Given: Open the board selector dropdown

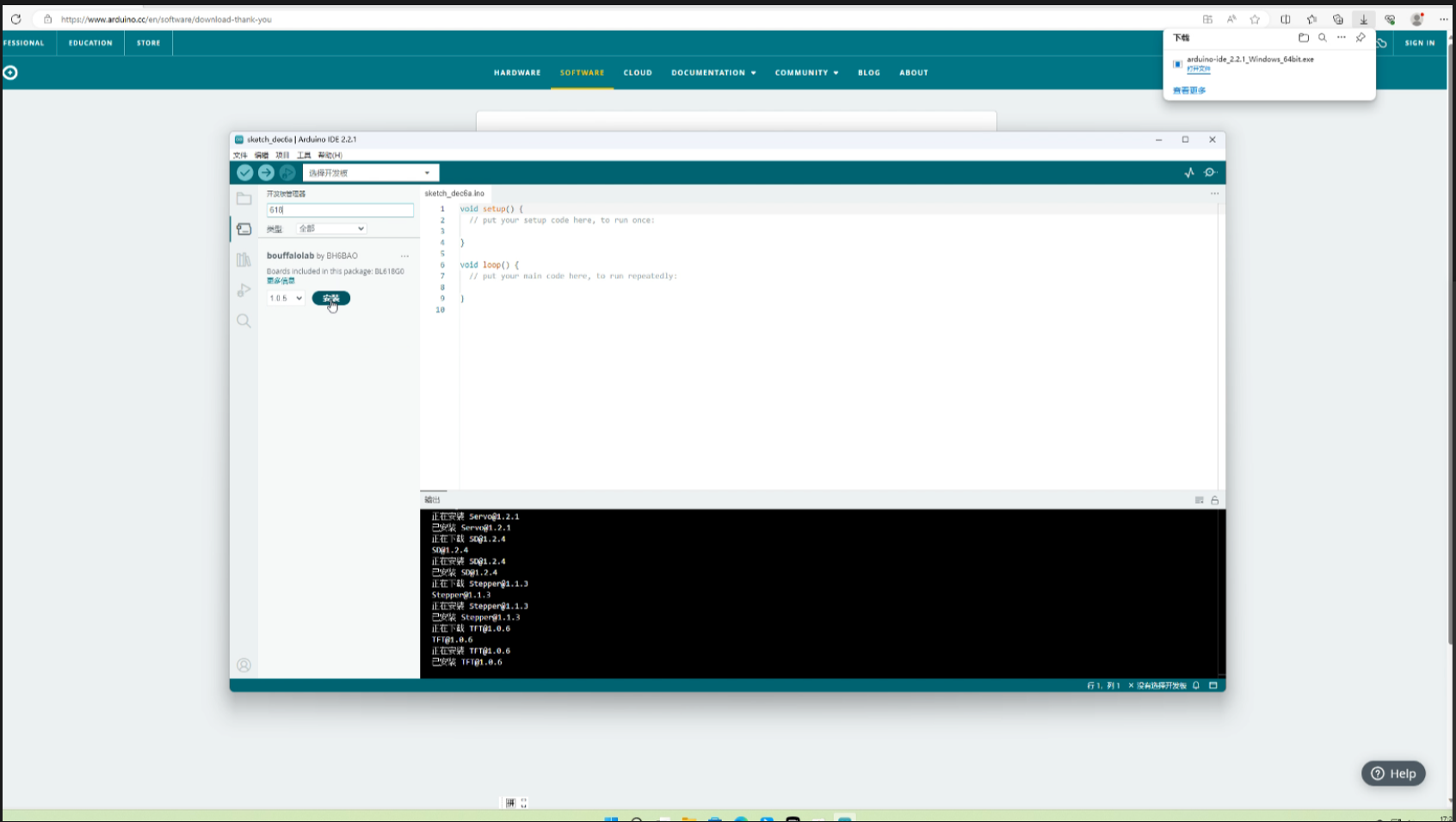Looking at the screenshot, I should (x=371, y=173).
